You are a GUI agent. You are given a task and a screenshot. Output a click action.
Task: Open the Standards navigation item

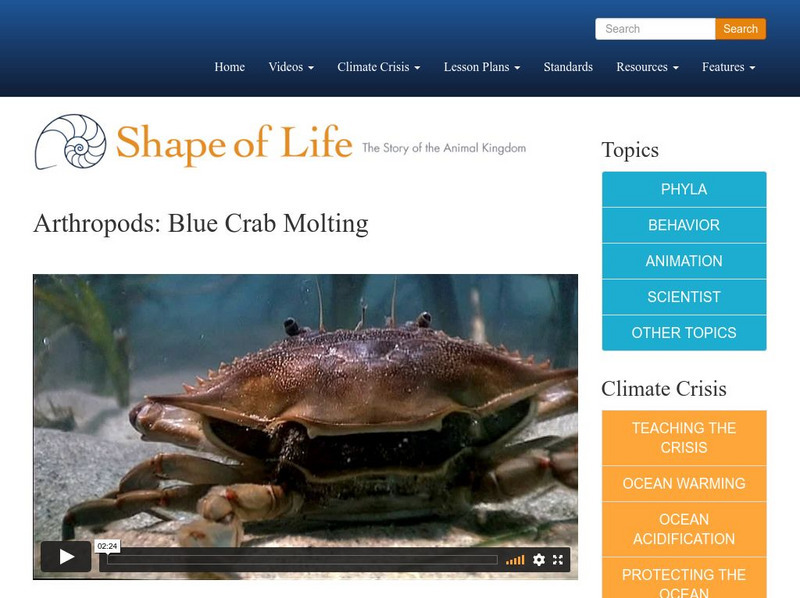point(567,67)
